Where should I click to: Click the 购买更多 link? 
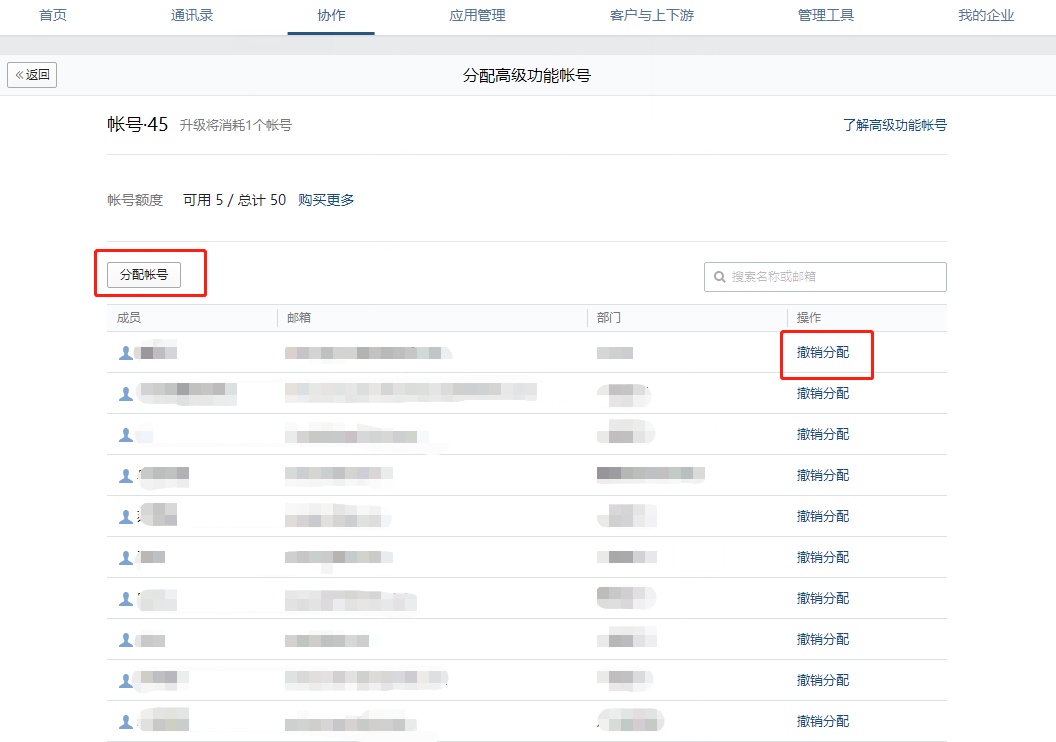tap(326, 200)
